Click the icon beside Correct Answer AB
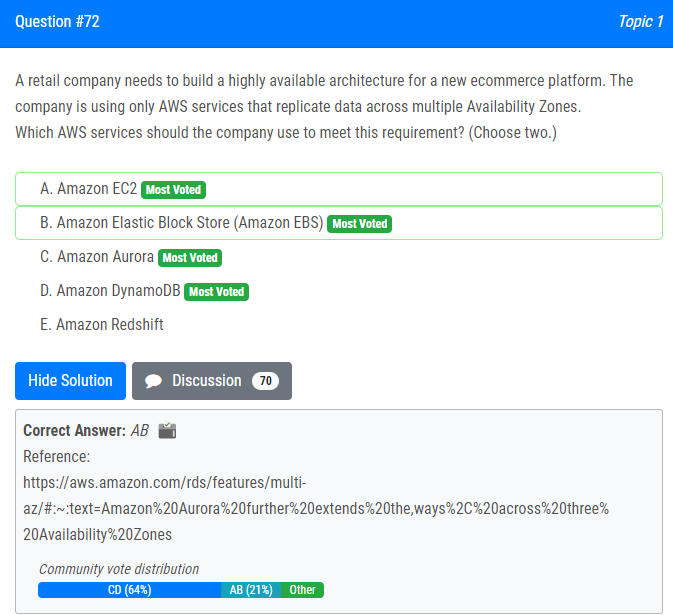Viewport: 673px width, 615px height. coord(167,430)
